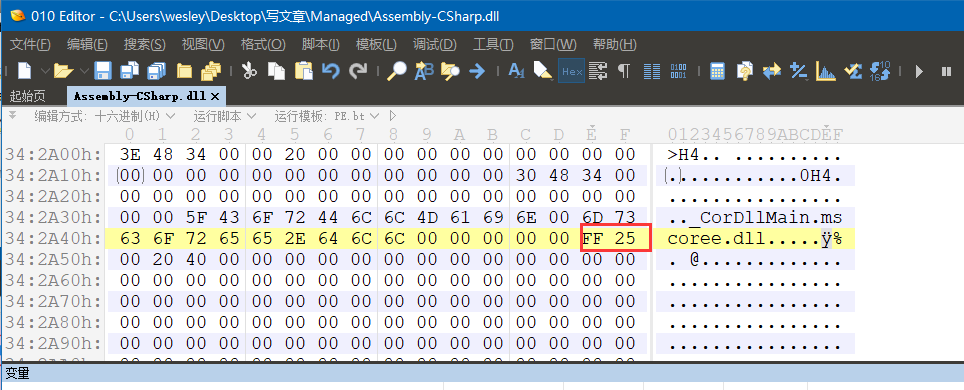Click byte 25 in row 34:2A40h
This screenshot has height=390, width=964.
[x=625, y=238]
